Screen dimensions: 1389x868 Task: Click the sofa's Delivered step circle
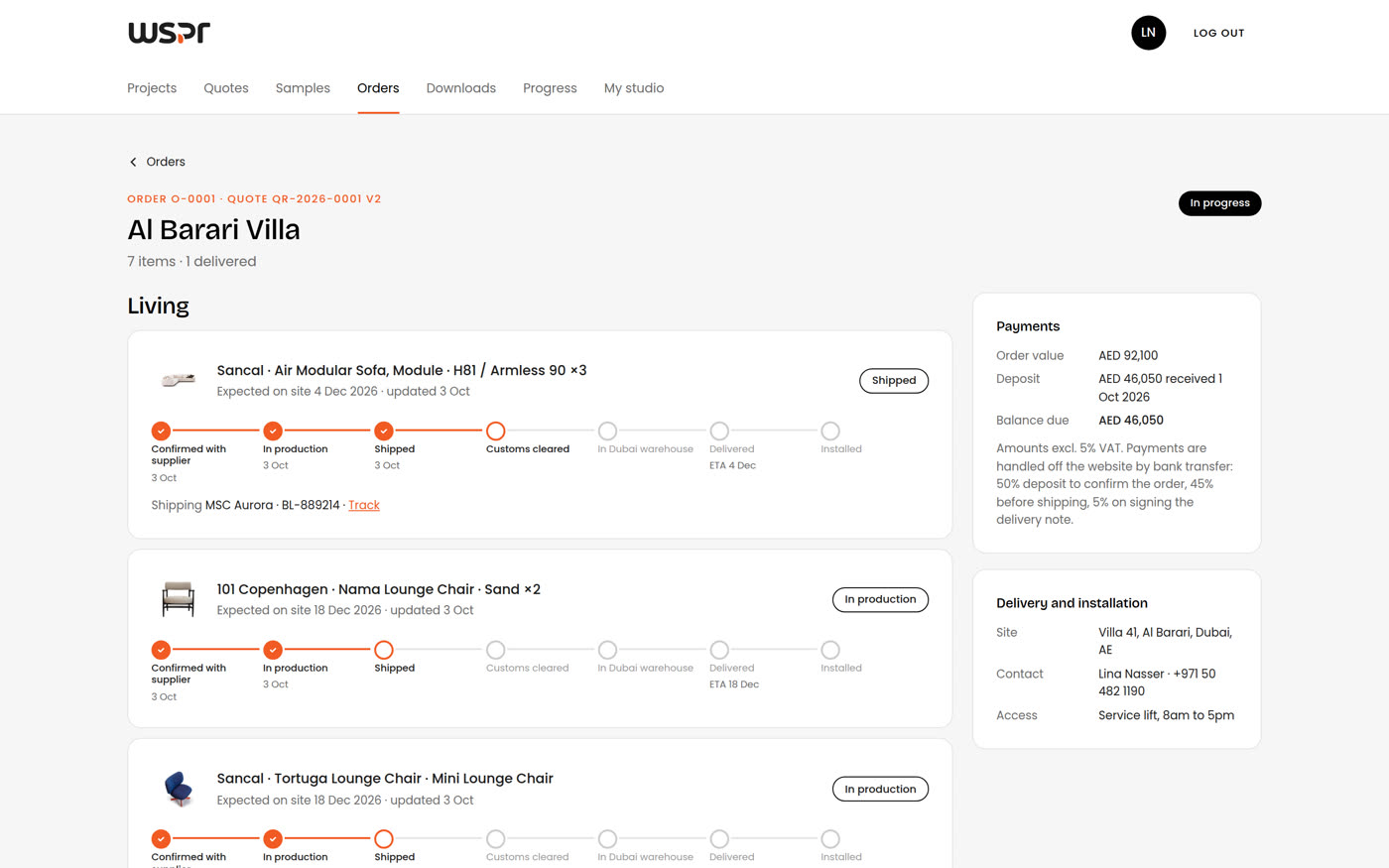pyautogui.click(x=719, y=431)
